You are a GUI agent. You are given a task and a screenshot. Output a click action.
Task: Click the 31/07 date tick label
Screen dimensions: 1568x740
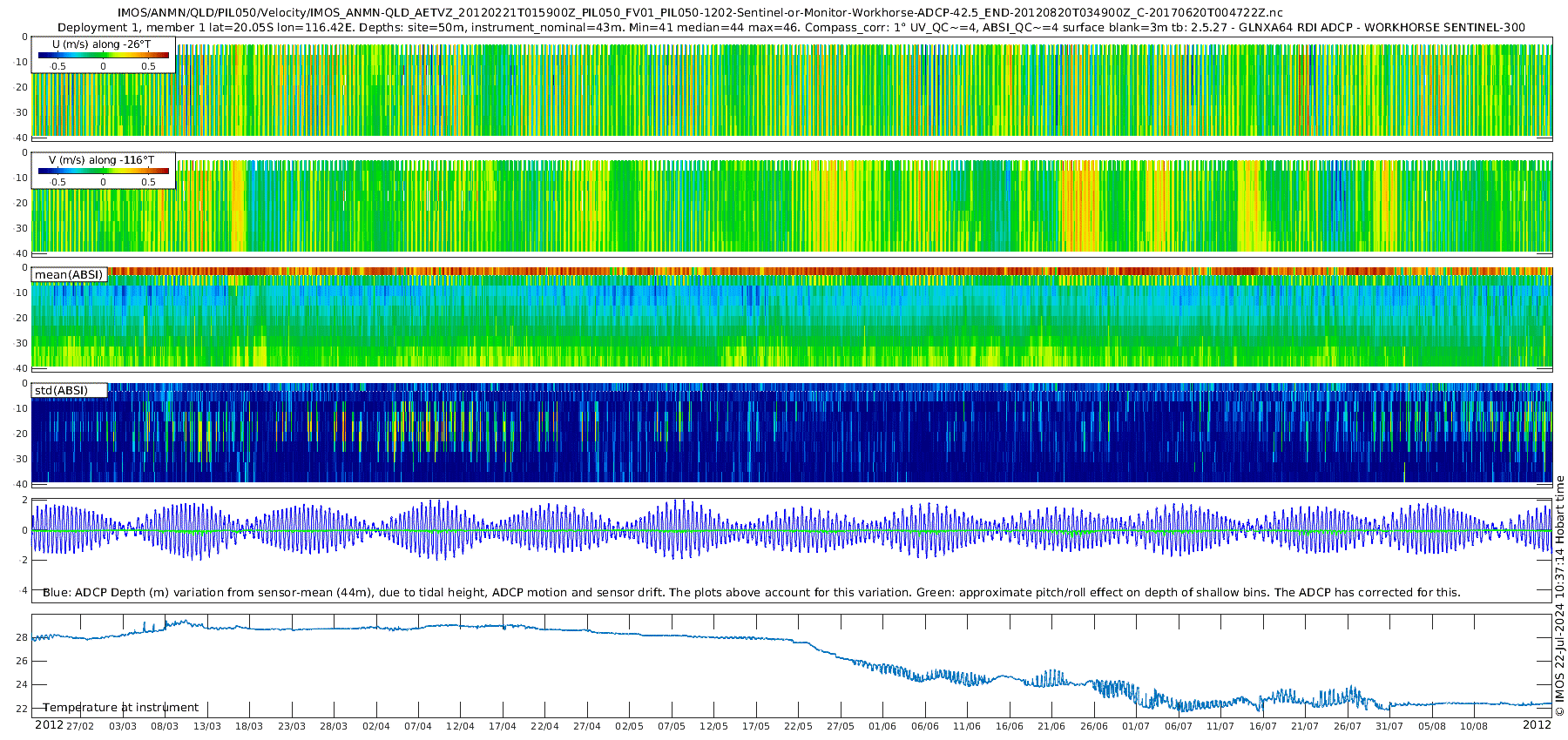pos(1389,726)
